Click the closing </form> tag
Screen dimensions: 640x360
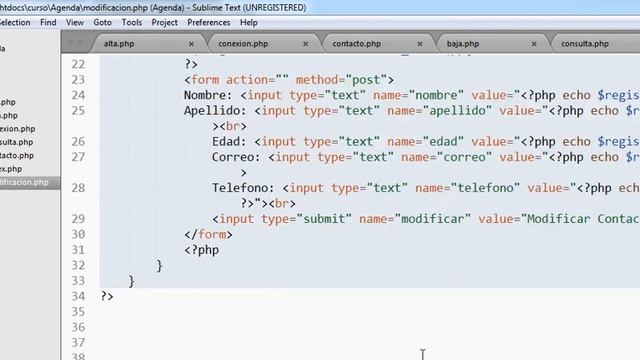[208, 234]
